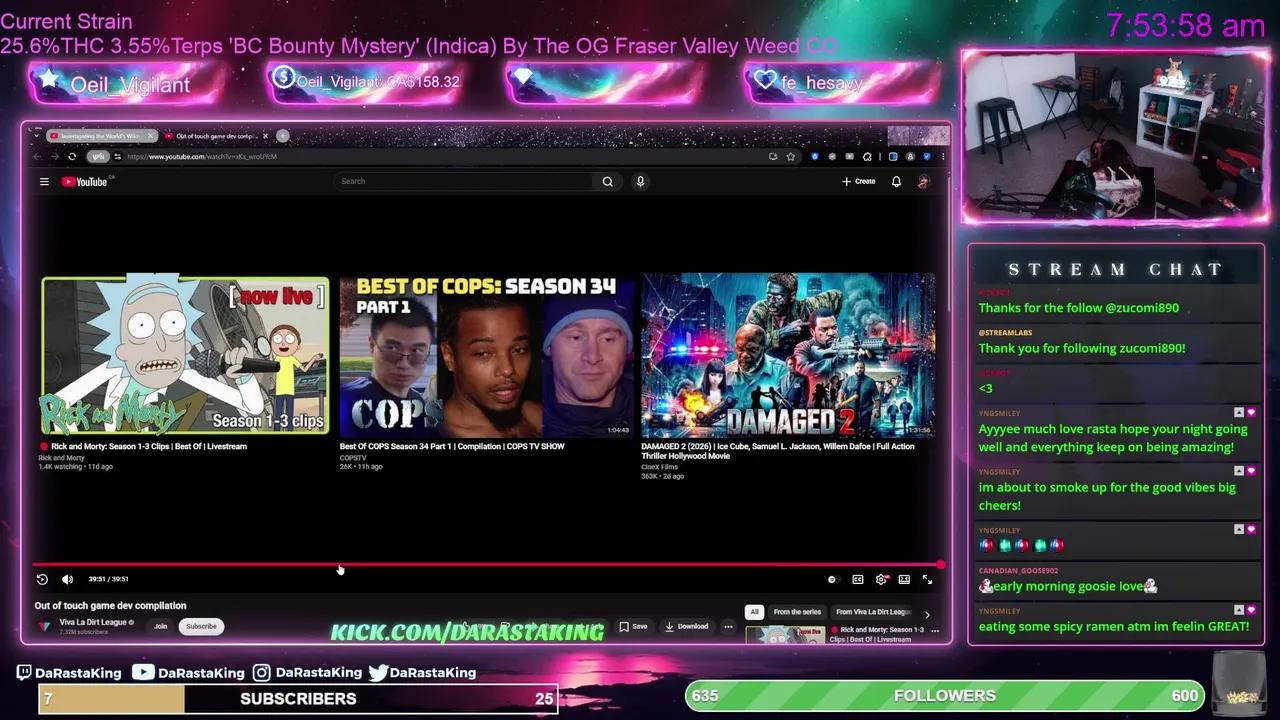Viewport: 1280px width, 720px height.
Task: Click the Create button
Action: coord(859,181)
